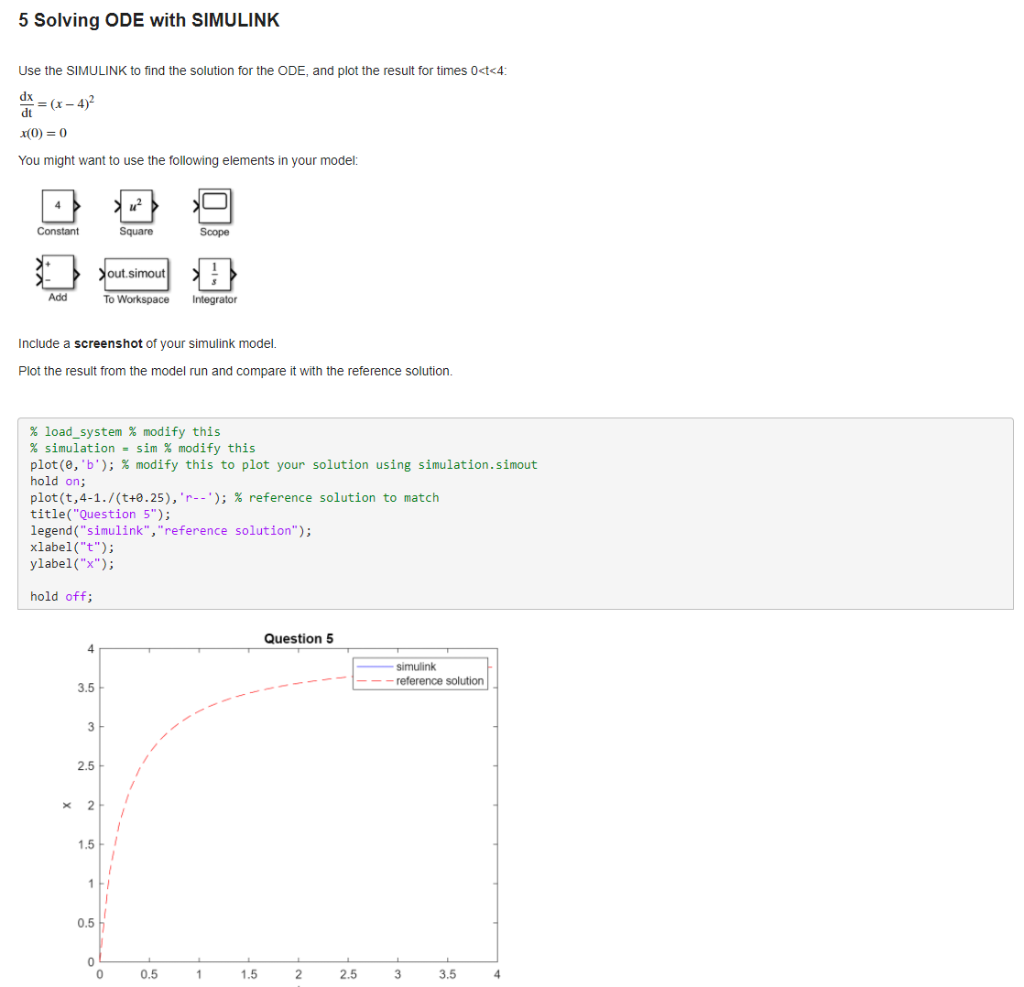Click the heading '5 Solving ODE with SIMULINK'
Image resolution: width=1024 pixels, height=987 pixels.
[149, 20]
